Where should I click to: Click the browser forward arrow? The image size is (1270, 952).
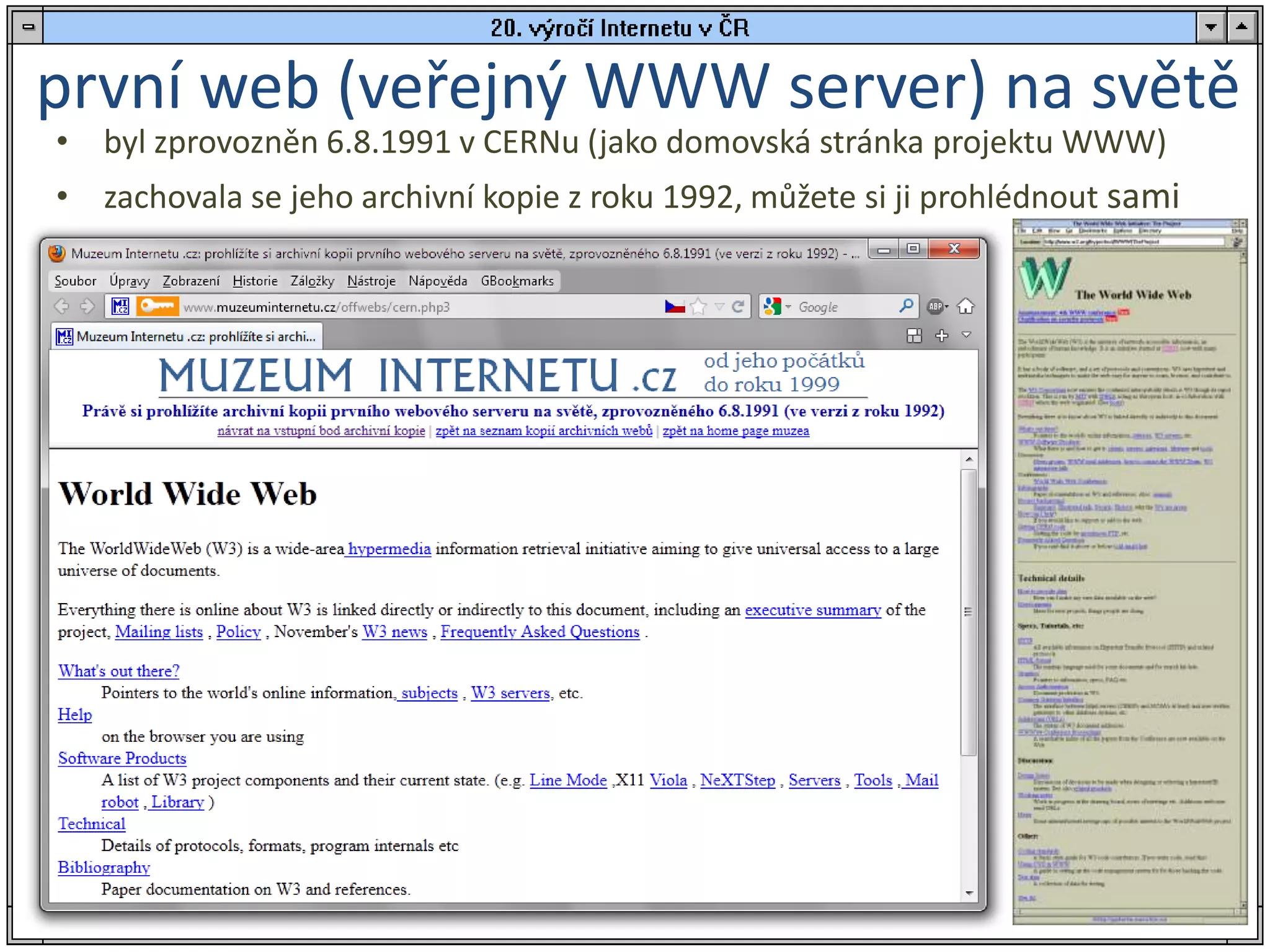pos(87,306)
